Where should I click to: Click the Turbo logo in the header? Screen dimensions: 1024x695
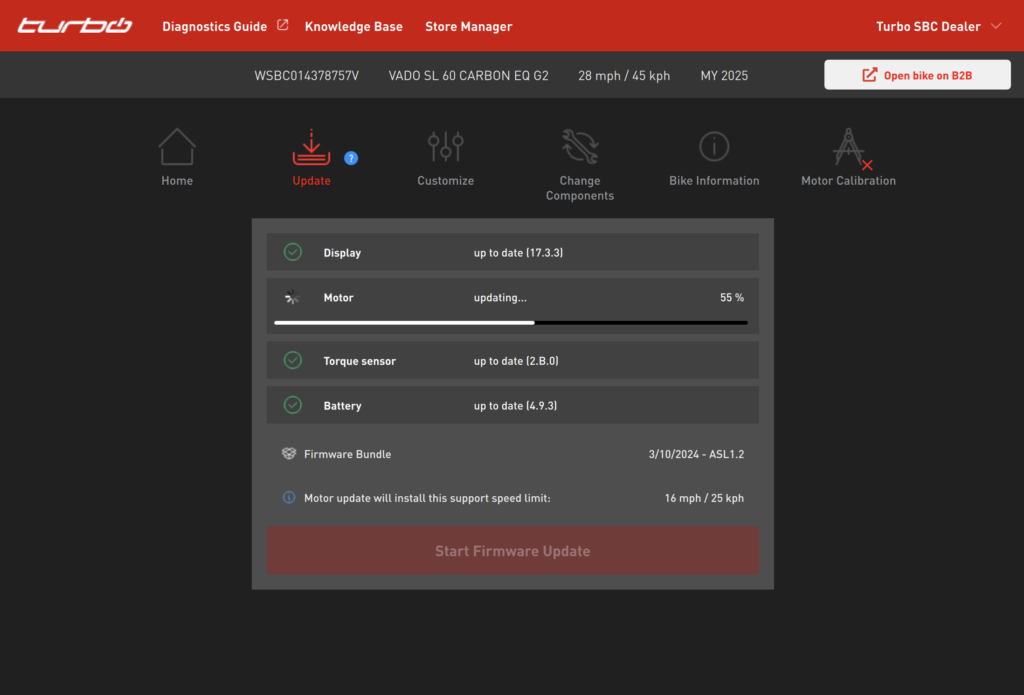pyautogui.click(x=75, y=26)
